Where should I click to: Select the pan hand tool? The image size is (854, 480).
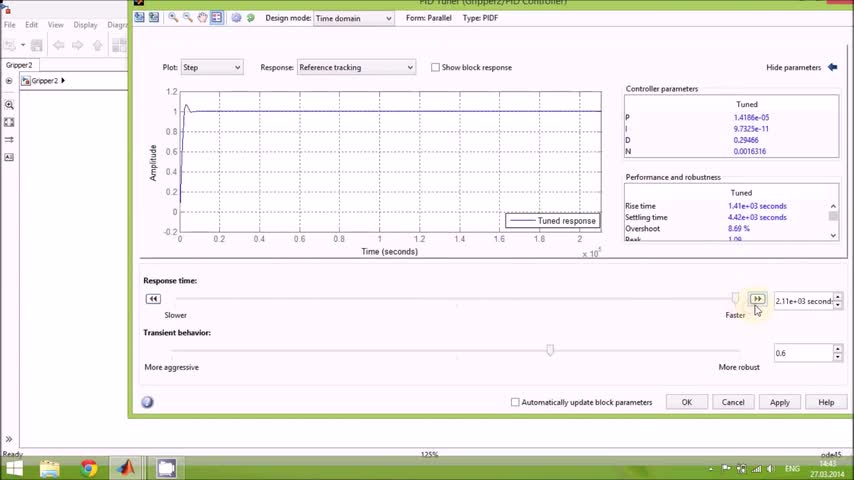click(202, 17)
